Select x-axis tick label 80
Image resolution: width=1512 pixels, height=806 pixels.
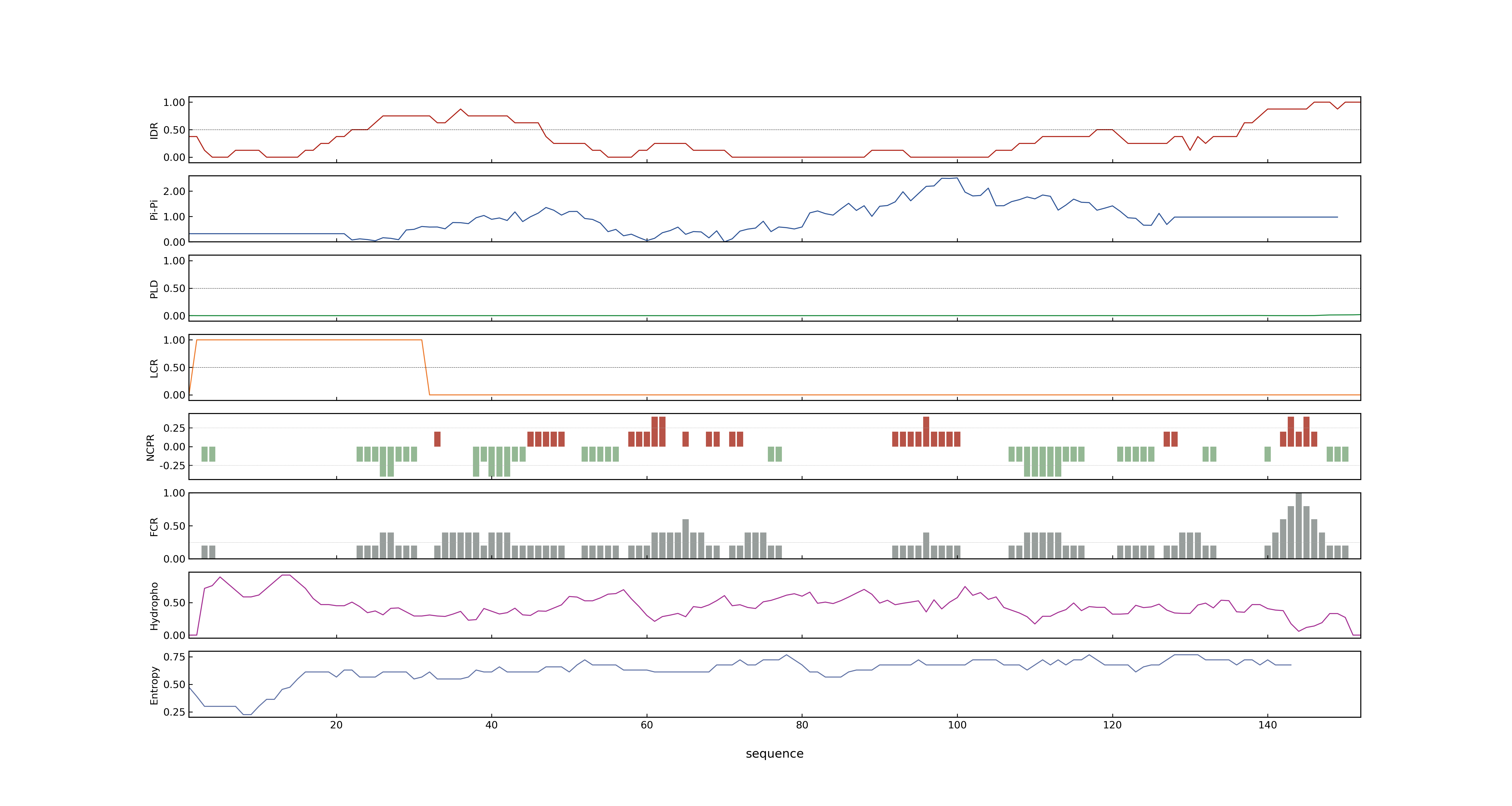[802, 725]
